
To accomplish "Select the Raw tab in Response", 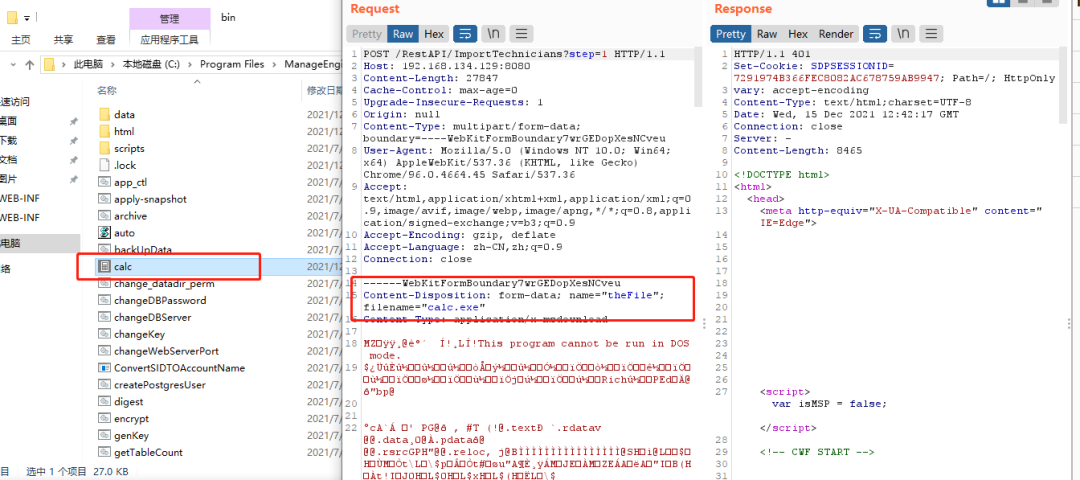I will point(767,34).
